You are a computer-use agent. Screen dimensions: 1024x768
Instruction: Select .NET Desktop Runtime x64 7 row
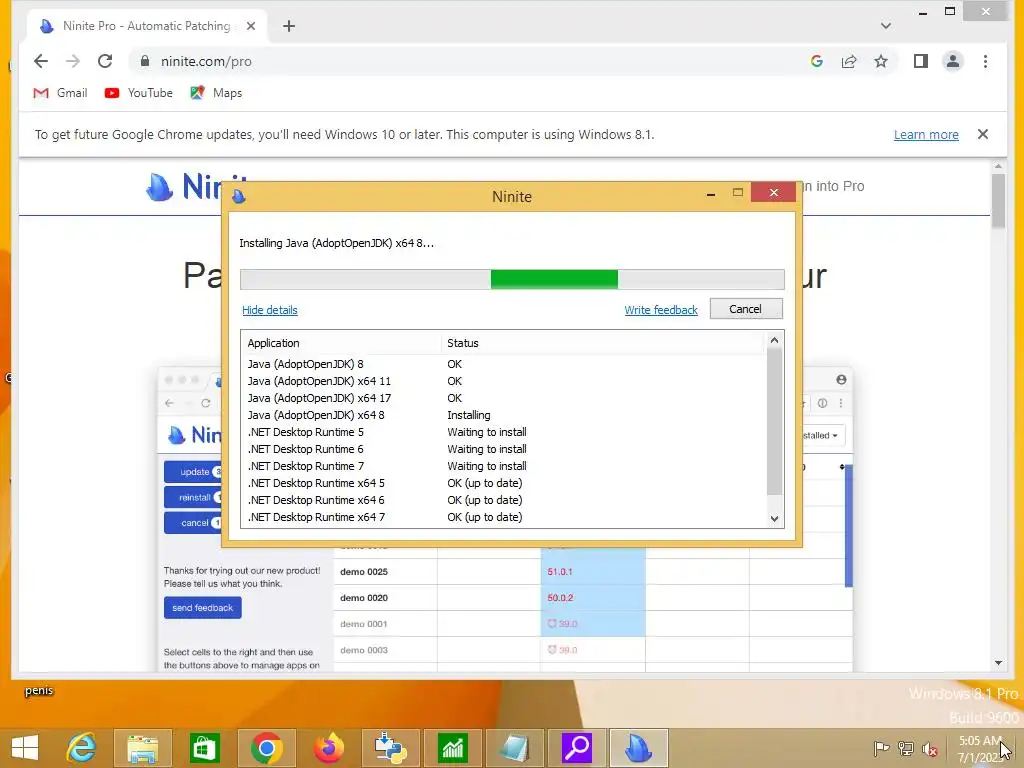click(x=504, y=517)
